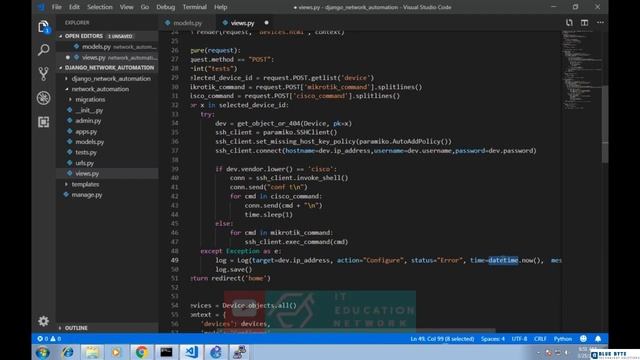Open apps.py in file tree
Screen dimensions: 640x360
[86, 131]
